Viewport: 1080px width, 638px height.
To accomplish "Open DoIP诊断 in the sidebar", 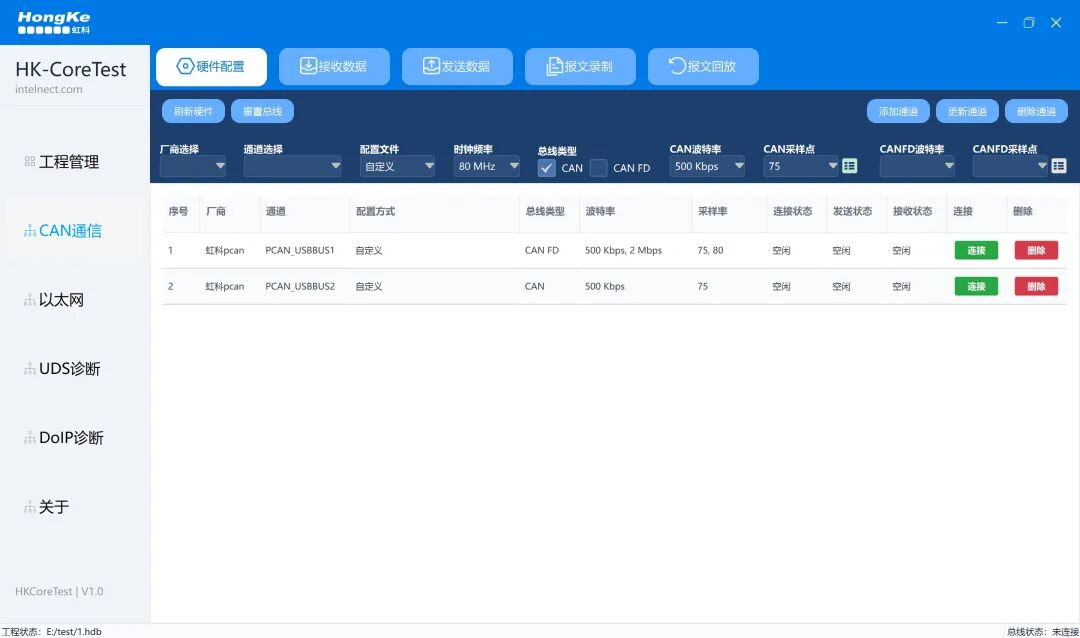I will 71,438.
